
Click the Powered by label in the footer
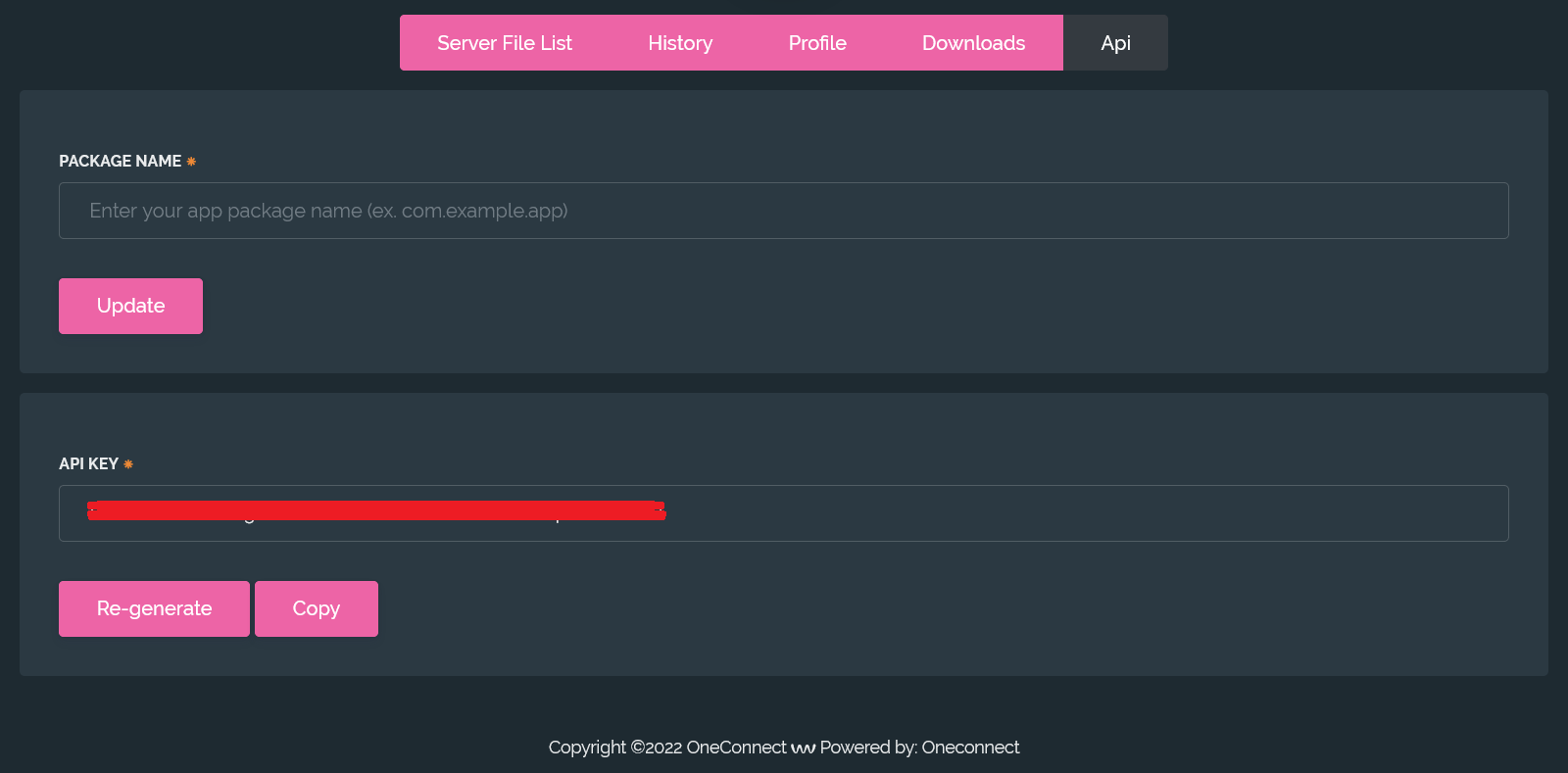pyautogui.click(x=867, y=748)
